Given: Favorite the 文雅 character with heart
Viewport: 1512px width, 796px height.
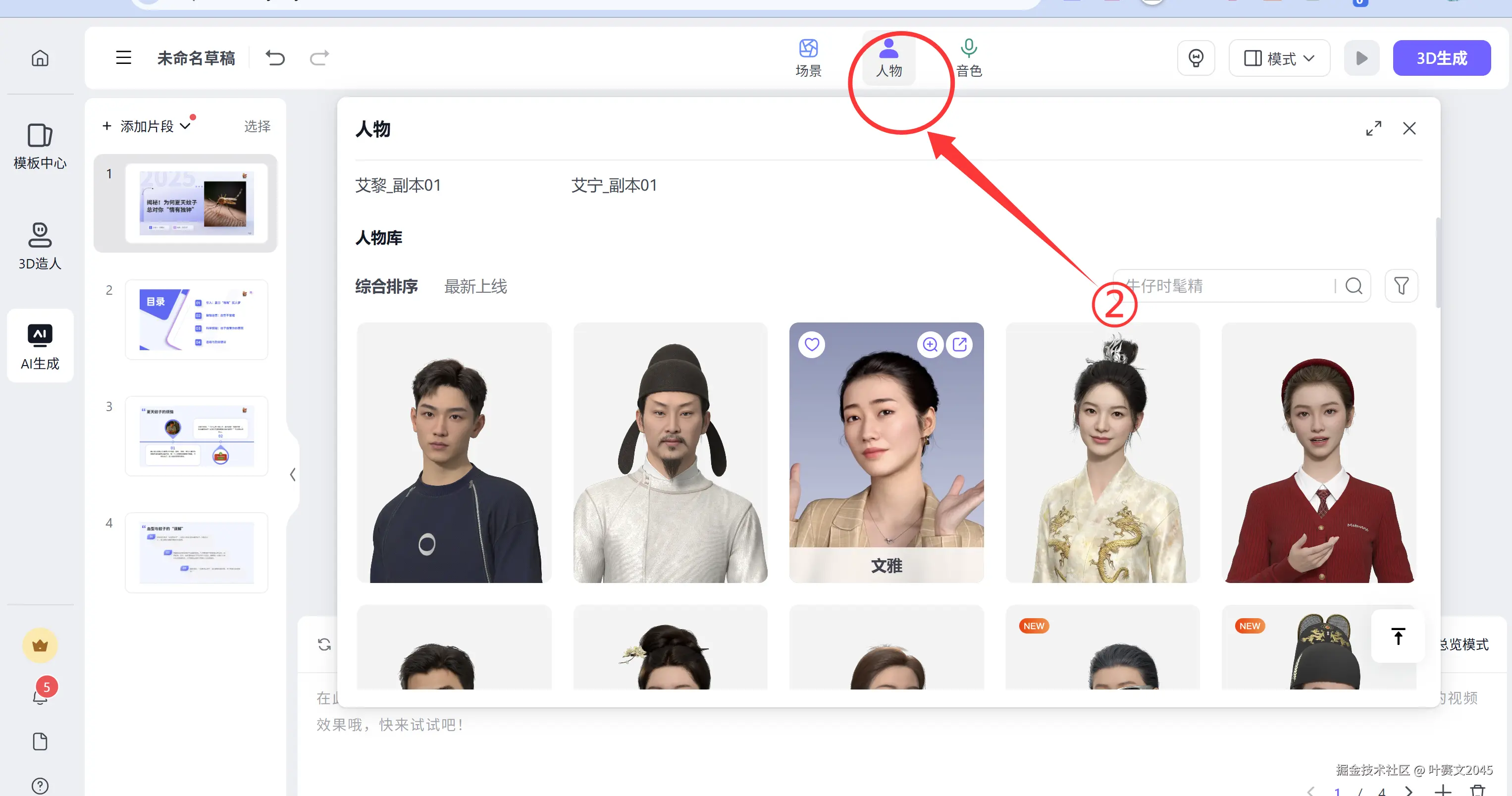Looking at the screenshot, I should [812, 345].
